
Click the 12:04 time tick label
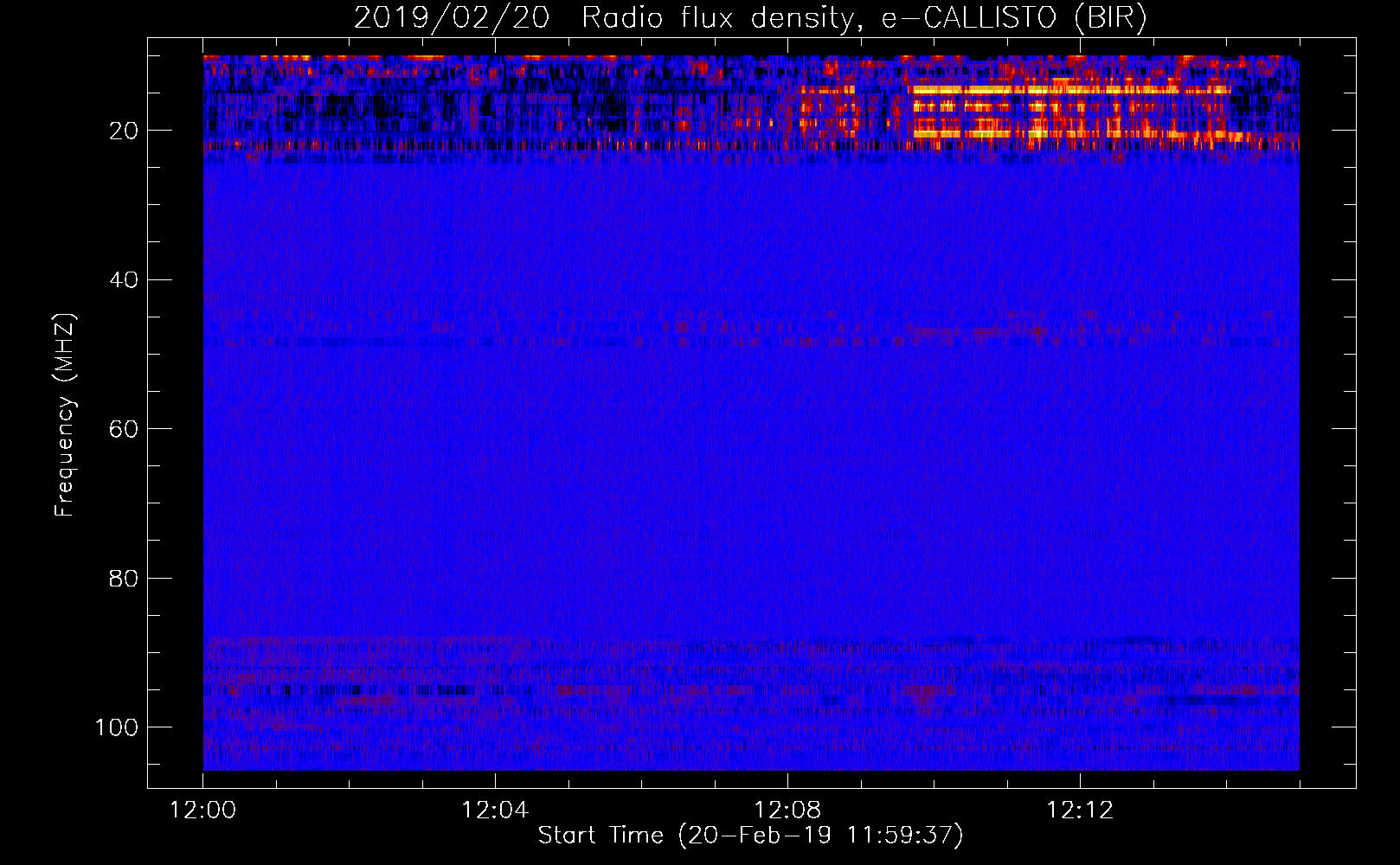[495, 811]
